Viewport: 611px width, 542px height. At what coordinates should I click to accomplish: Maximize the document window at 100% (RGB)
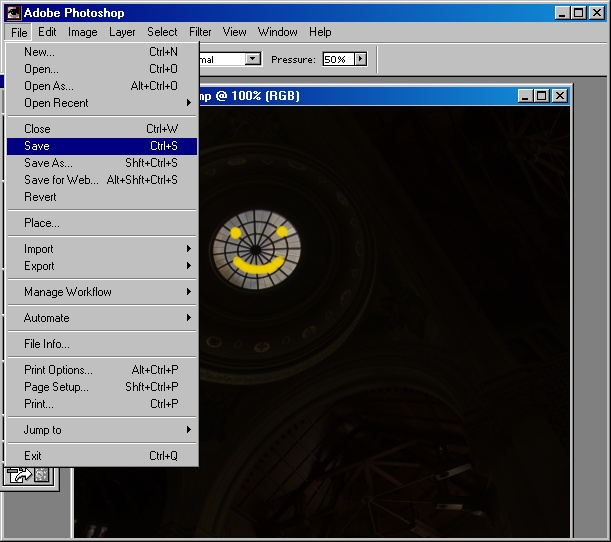click(x=542, y=96)
